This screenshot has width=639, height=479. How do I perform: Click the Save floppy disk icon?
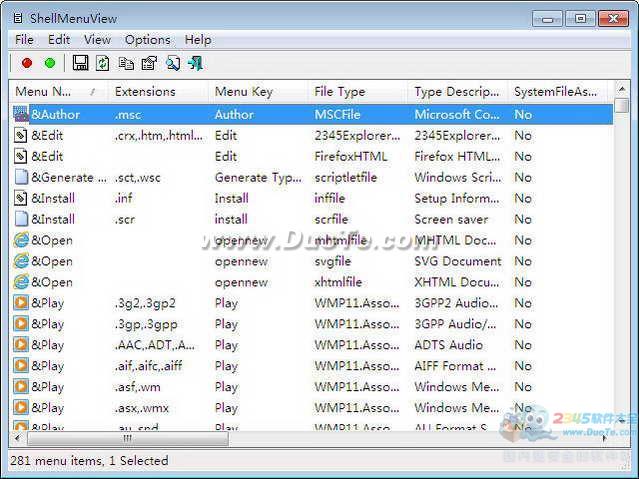[81, 63]
